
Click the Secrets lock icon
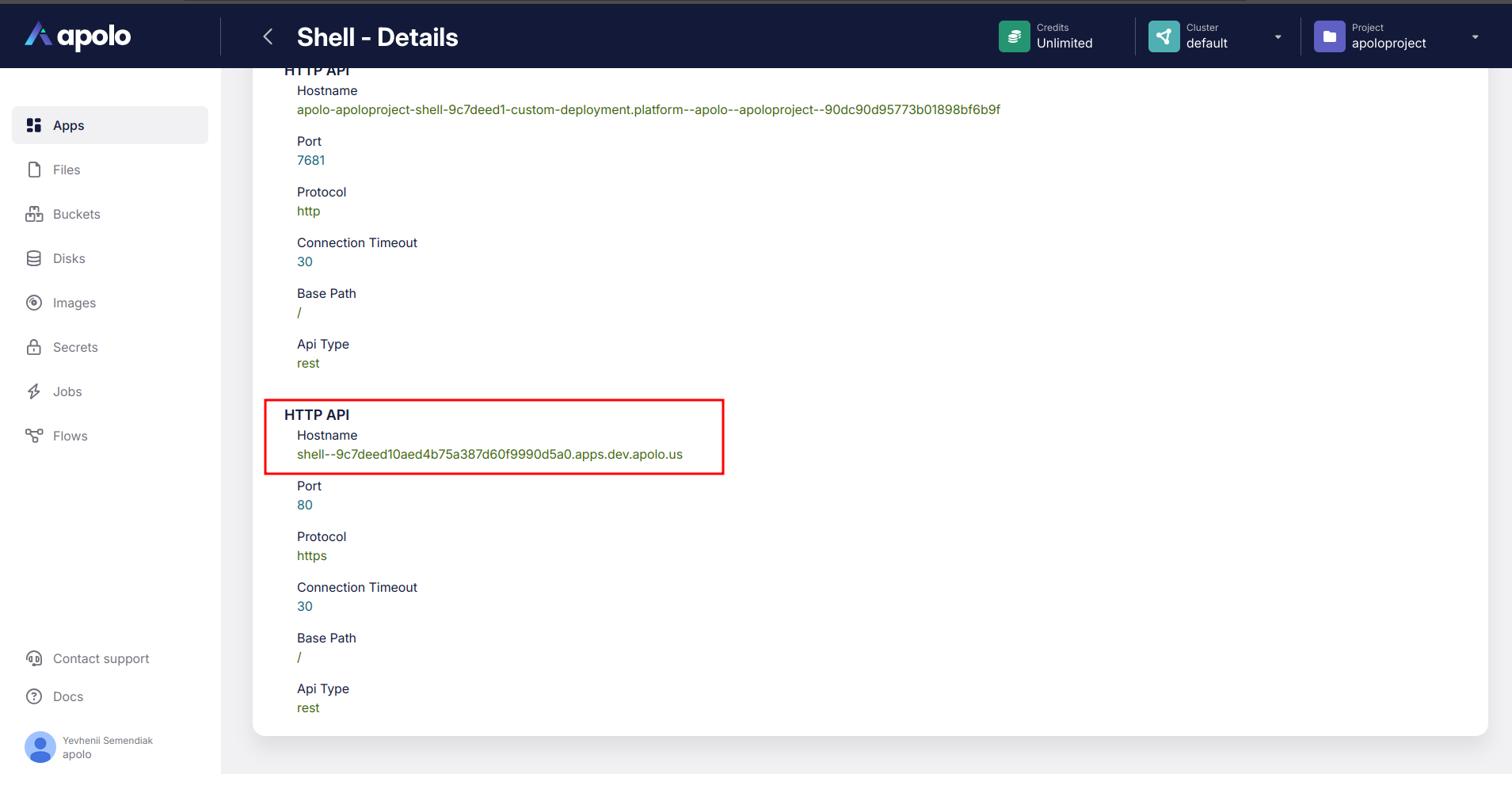(34, 347)
